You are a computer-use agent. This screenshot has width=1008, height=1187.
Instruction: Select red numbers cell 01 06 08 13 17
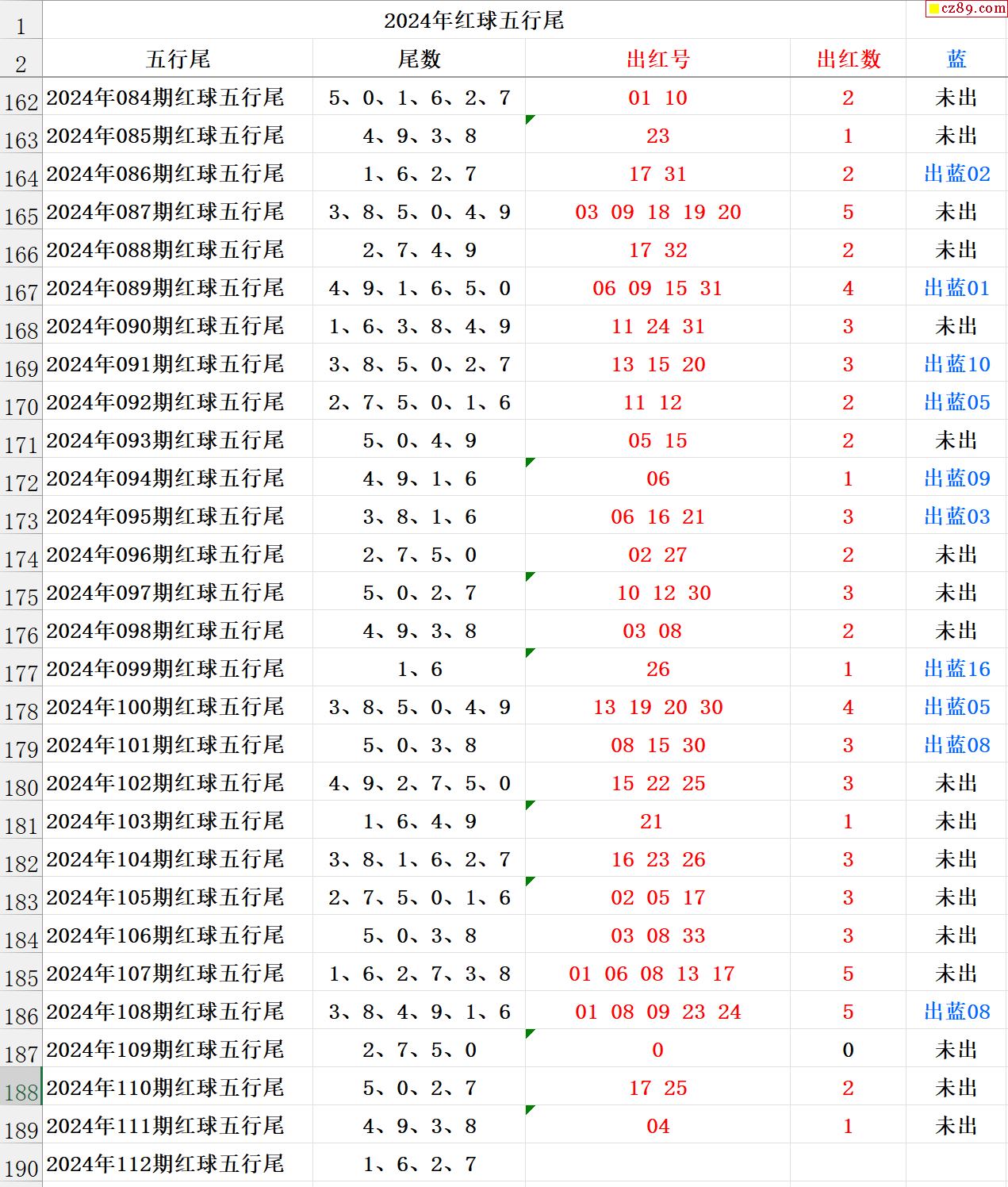pyautogui.click(x=657, y=973)
